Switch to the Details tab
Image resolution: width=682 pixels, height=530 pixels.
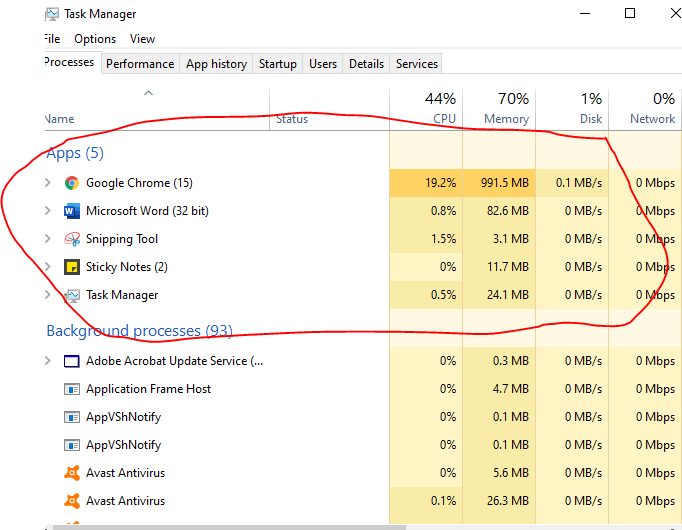tap(366, 64)
